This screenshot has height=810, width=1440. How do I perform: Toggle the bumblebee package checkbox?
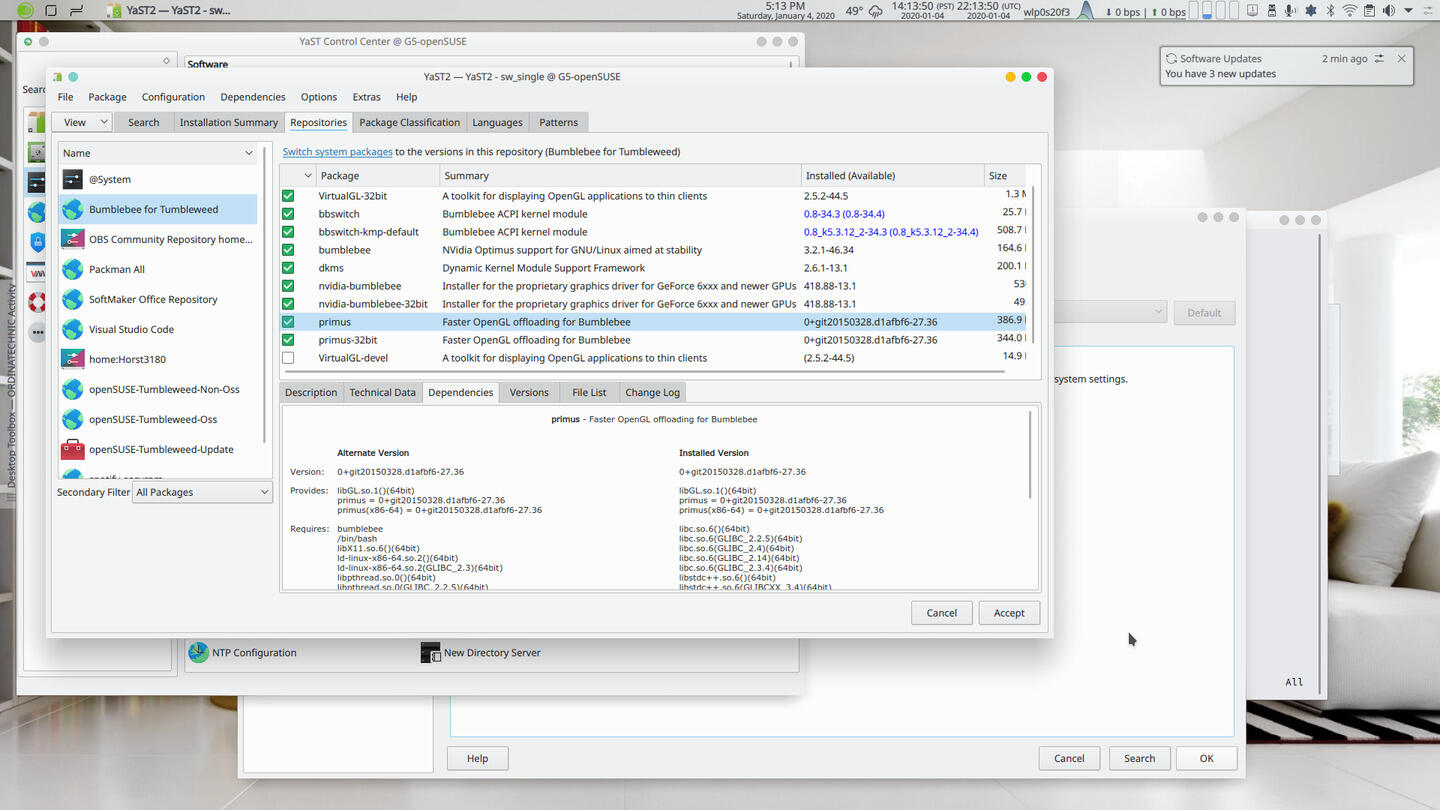point(288,250)
